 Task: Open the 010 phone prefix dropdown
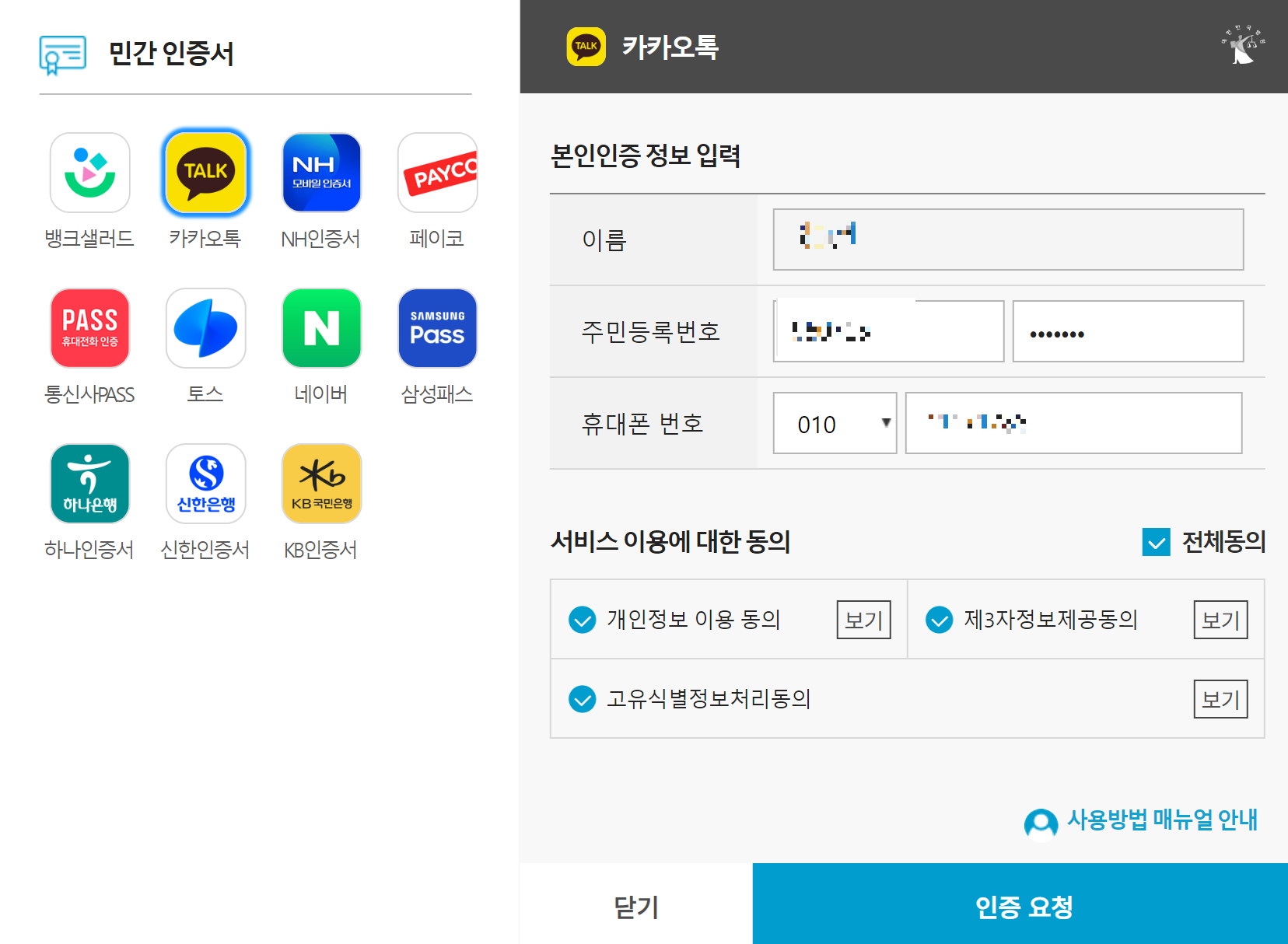coord(835,423)
